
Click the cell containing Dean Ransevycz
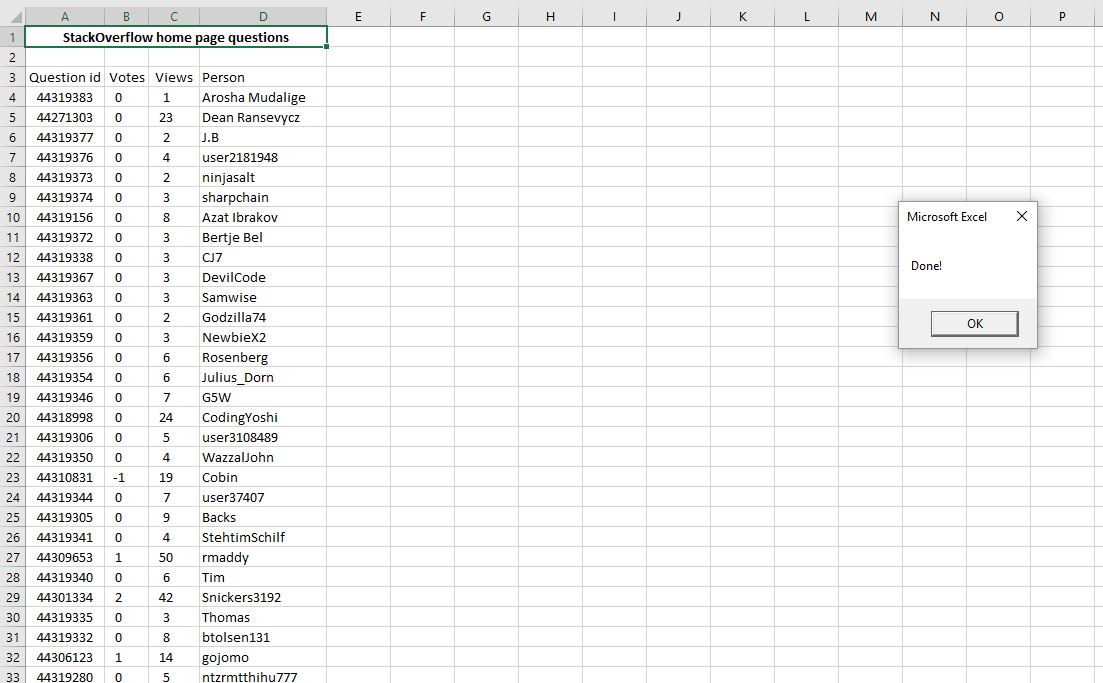tap(263, 117)
